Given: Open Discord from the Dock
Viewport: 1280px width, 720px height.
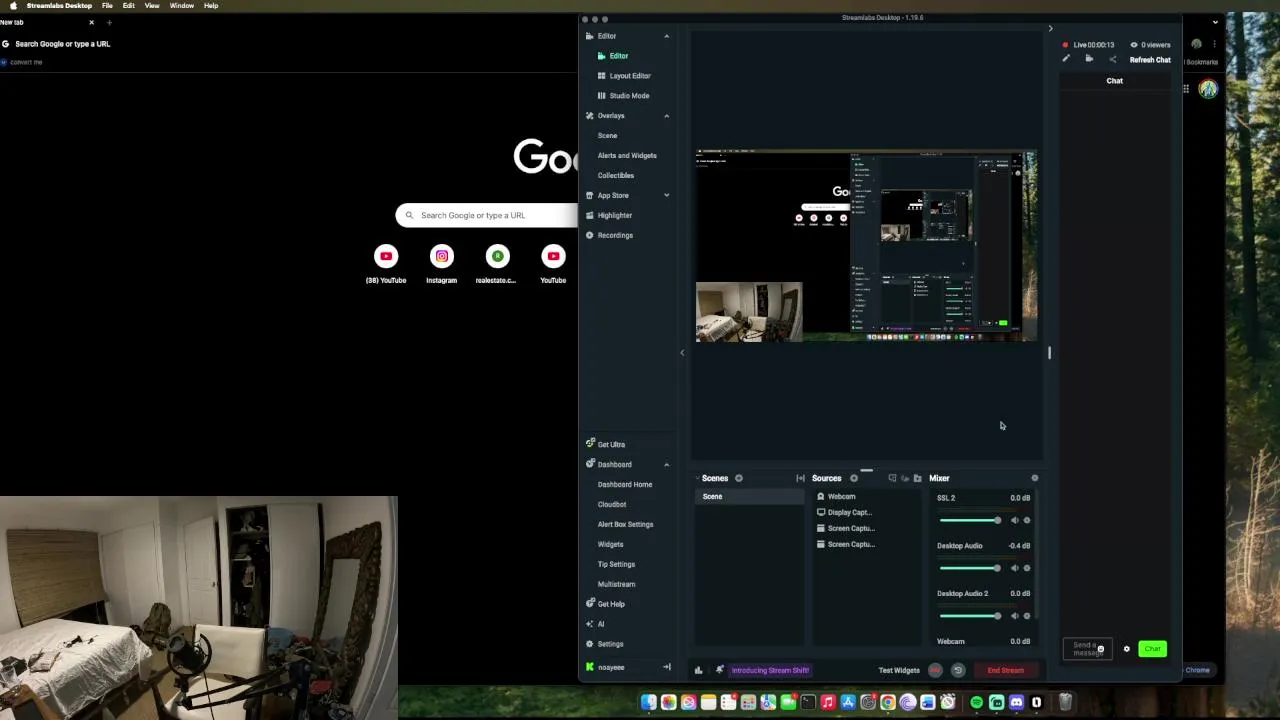Looking at the screenshot, I should [1017, 703].
